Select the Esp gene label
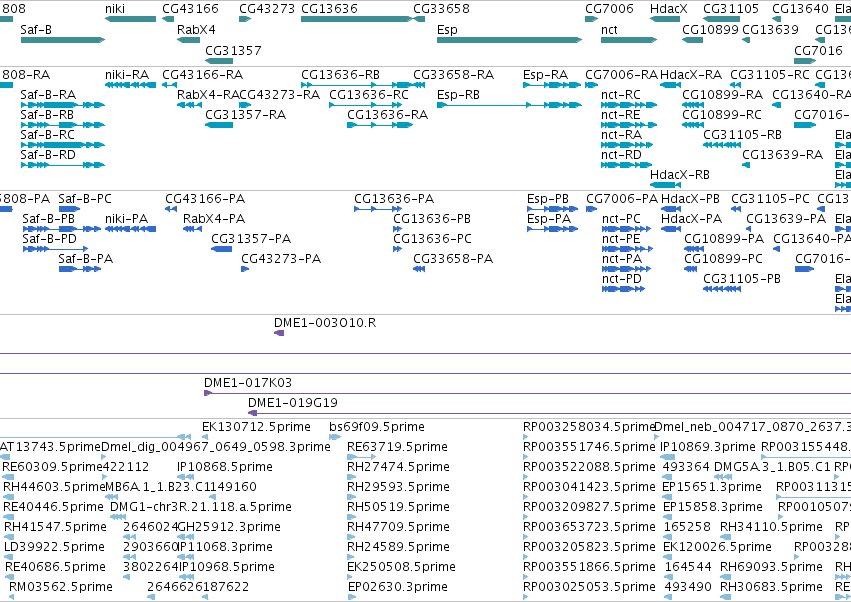 [447, 29]
